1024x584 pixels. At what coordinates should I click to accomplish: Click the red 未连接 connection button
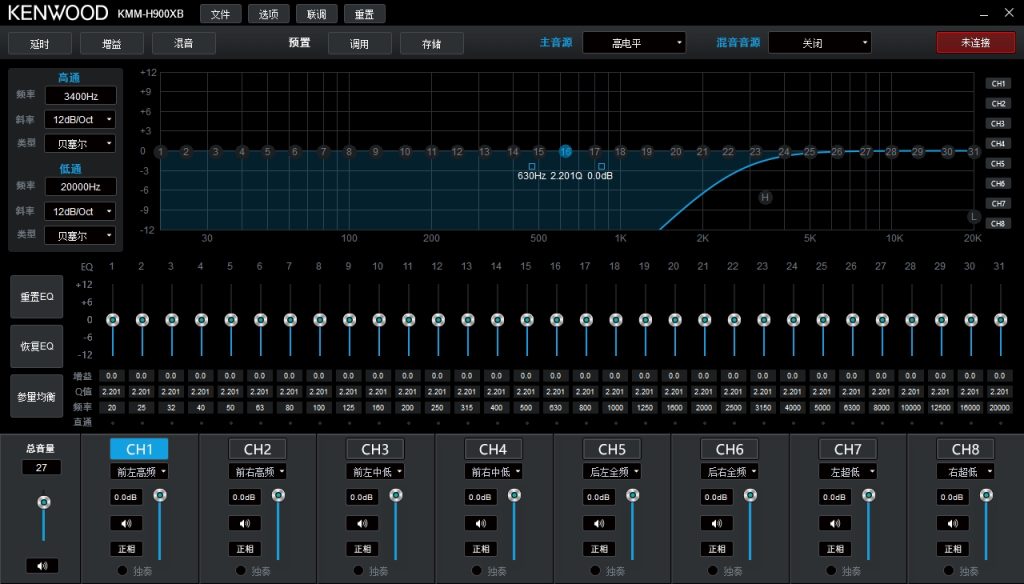(976, 42)
